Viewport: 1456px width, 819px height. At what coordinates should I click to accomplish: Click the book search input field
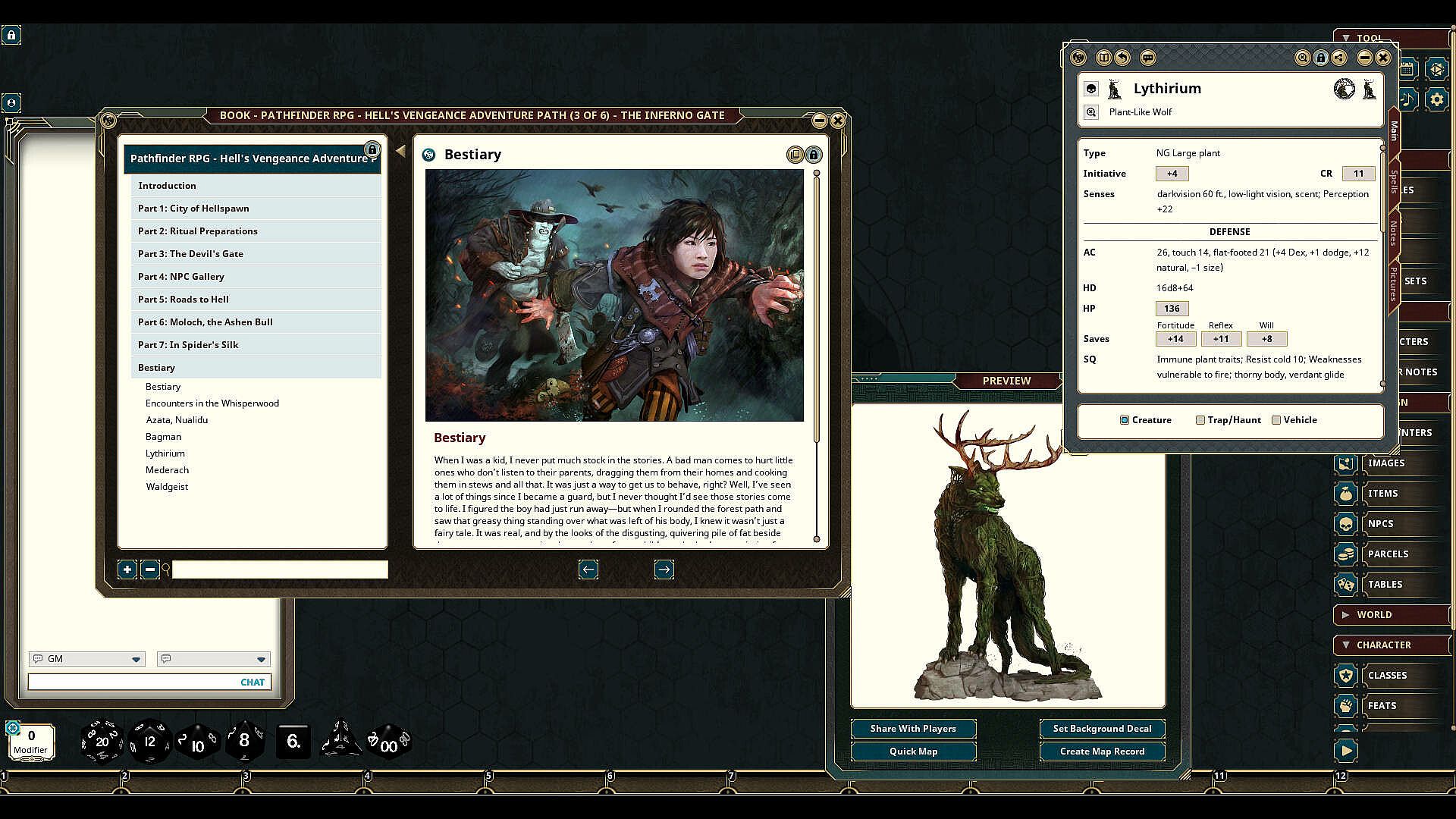coord(280,570)
